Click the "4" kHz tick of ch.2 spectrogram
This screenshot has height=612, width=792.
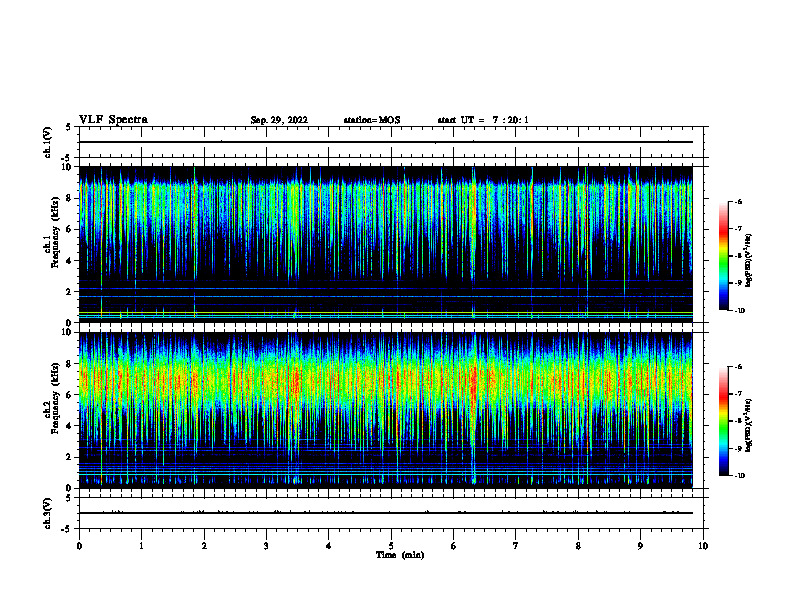(x=69, y=426)
